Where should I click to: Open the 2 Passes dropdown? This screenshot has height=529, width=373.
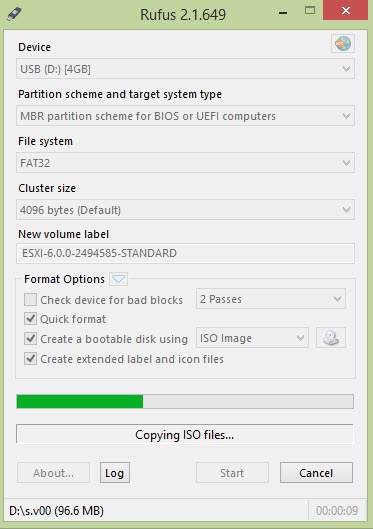271,299
